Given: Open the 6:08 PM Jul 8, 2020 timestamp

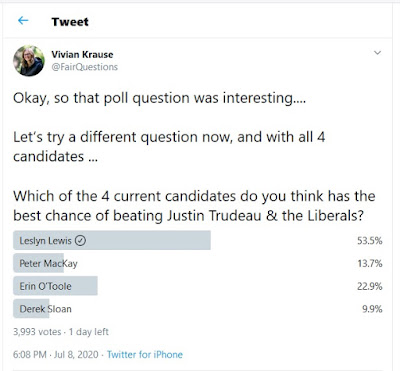Looking at the screenshot, I should point(56,354).
